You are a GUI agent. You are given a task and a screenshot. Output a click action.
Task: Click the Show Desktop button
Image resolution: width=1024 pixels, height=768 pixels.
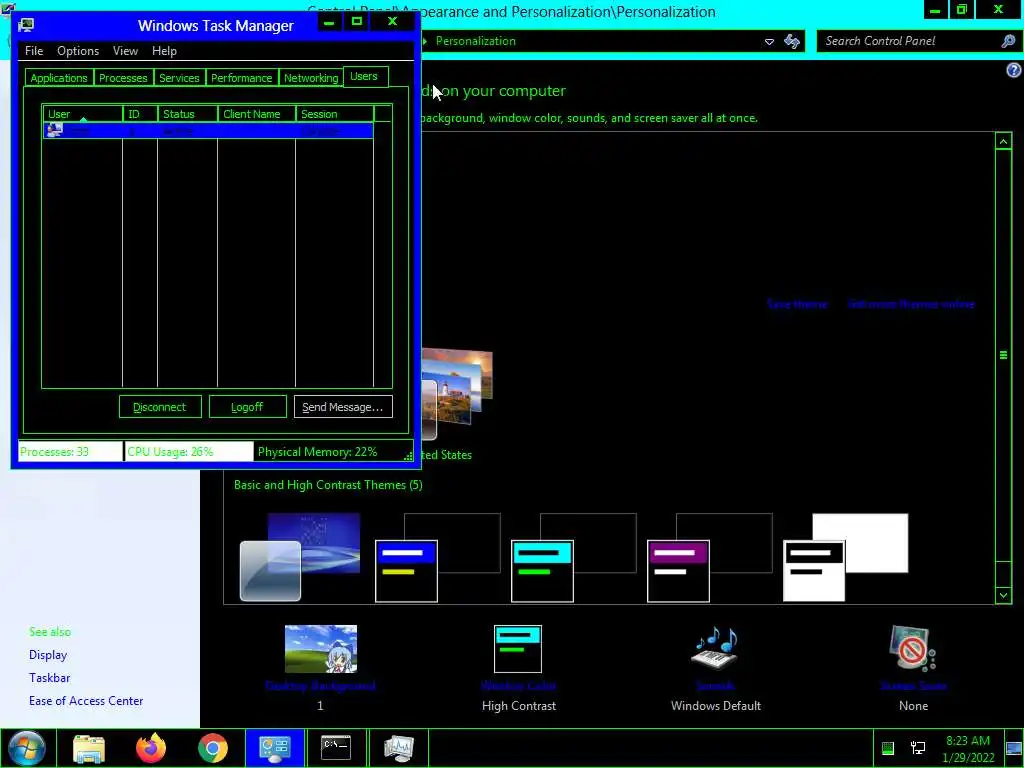[1014, 748]
